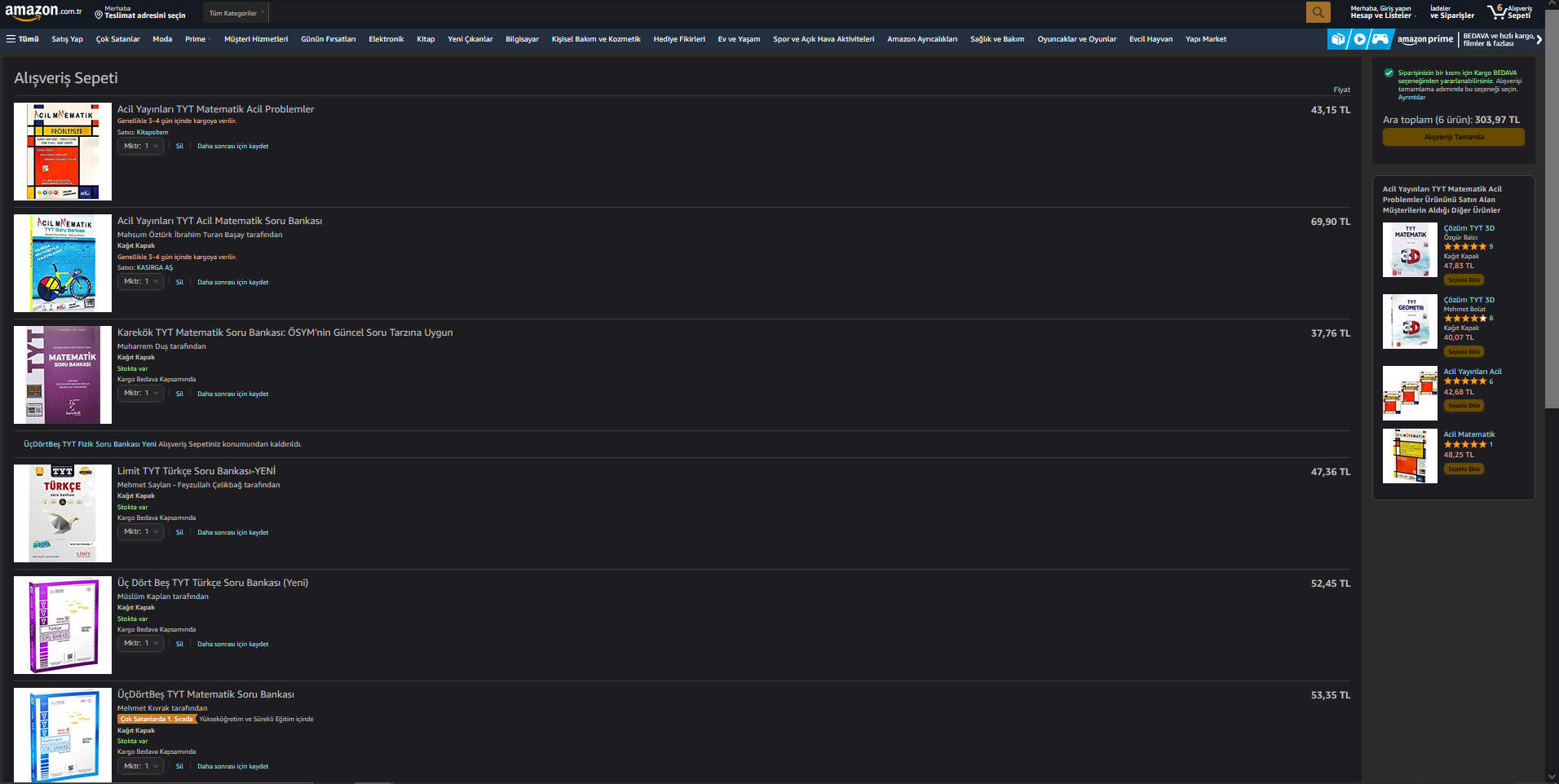Open the shopping cart icon in header
This screenshot has width=1559, height=784.
1497,11
